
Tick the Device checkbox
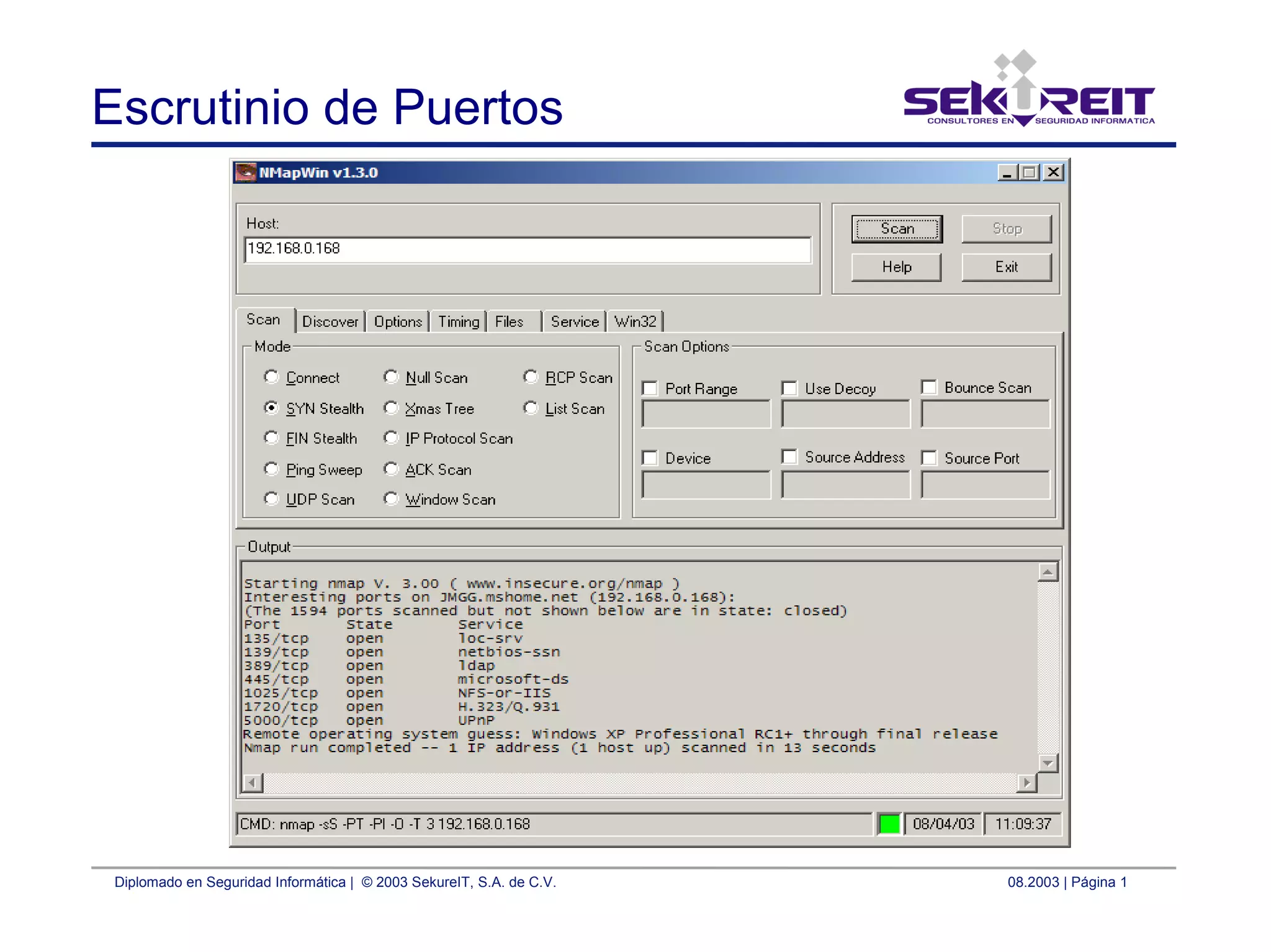pos(650,458)
